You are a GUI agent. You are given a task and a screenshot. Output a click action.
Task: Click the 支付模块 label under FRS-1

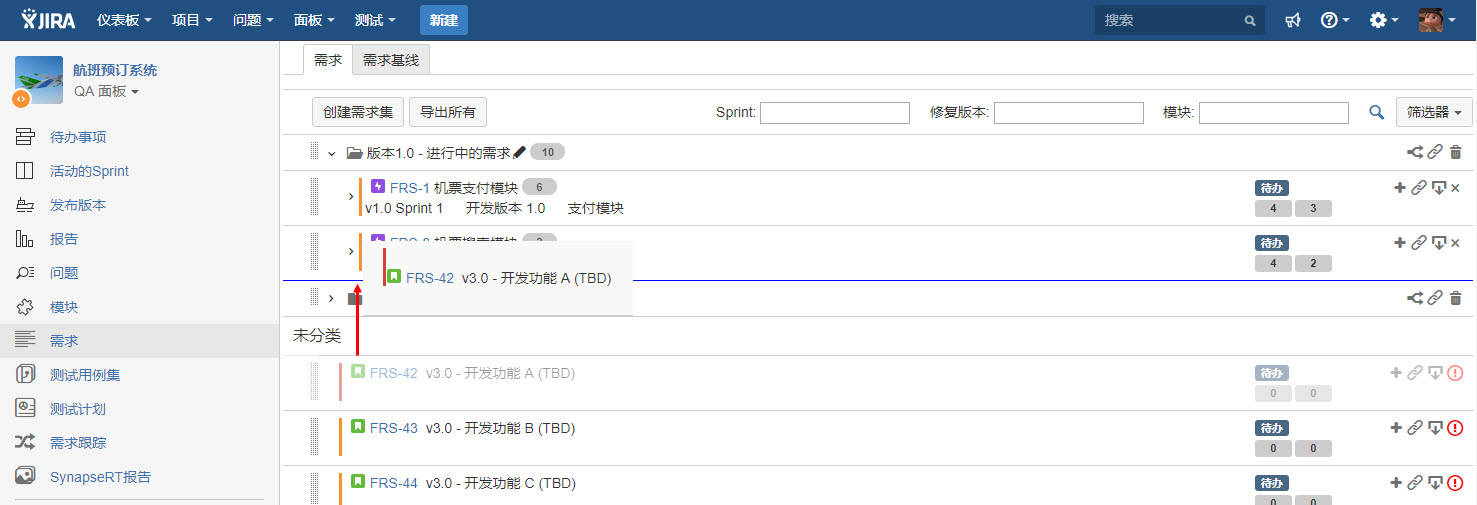tap(596, 208)
